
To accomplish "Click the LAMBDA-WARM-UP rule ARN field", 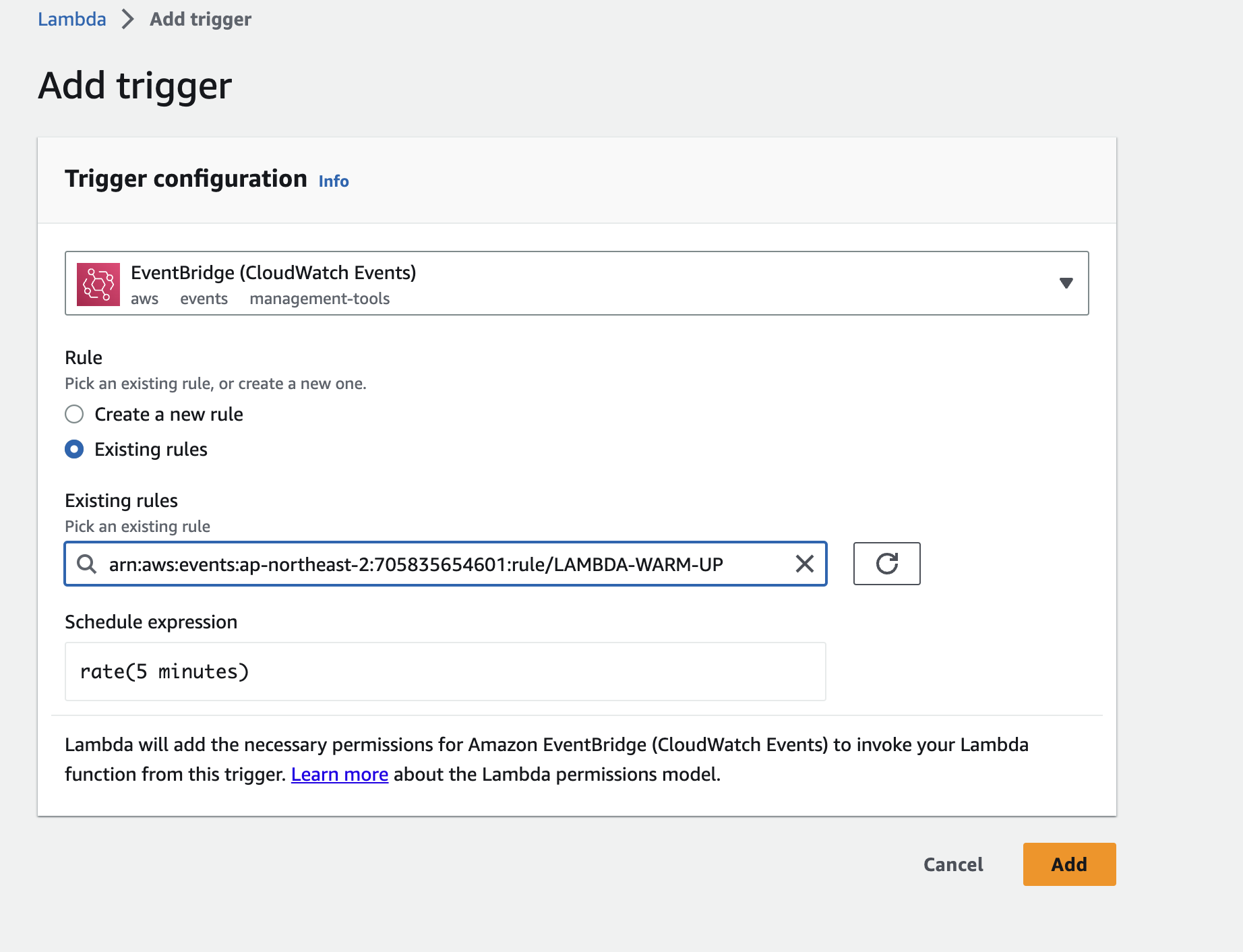I will click(416, 564).
